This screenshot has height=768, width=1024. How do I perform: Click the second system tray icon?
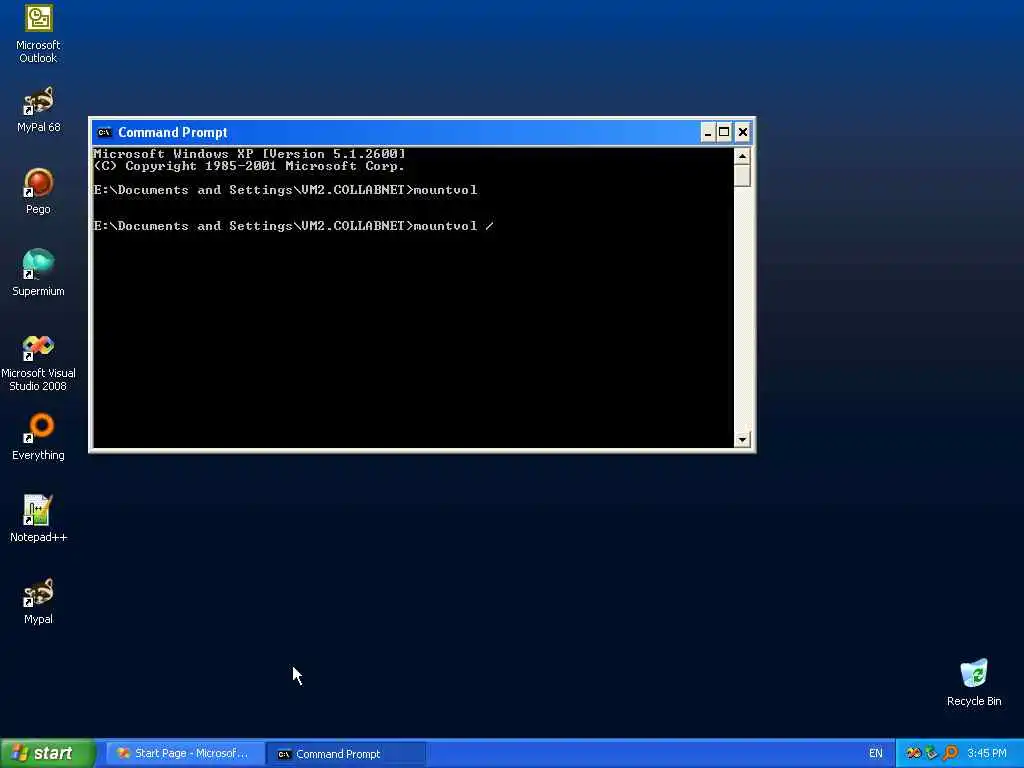[931, 754]
